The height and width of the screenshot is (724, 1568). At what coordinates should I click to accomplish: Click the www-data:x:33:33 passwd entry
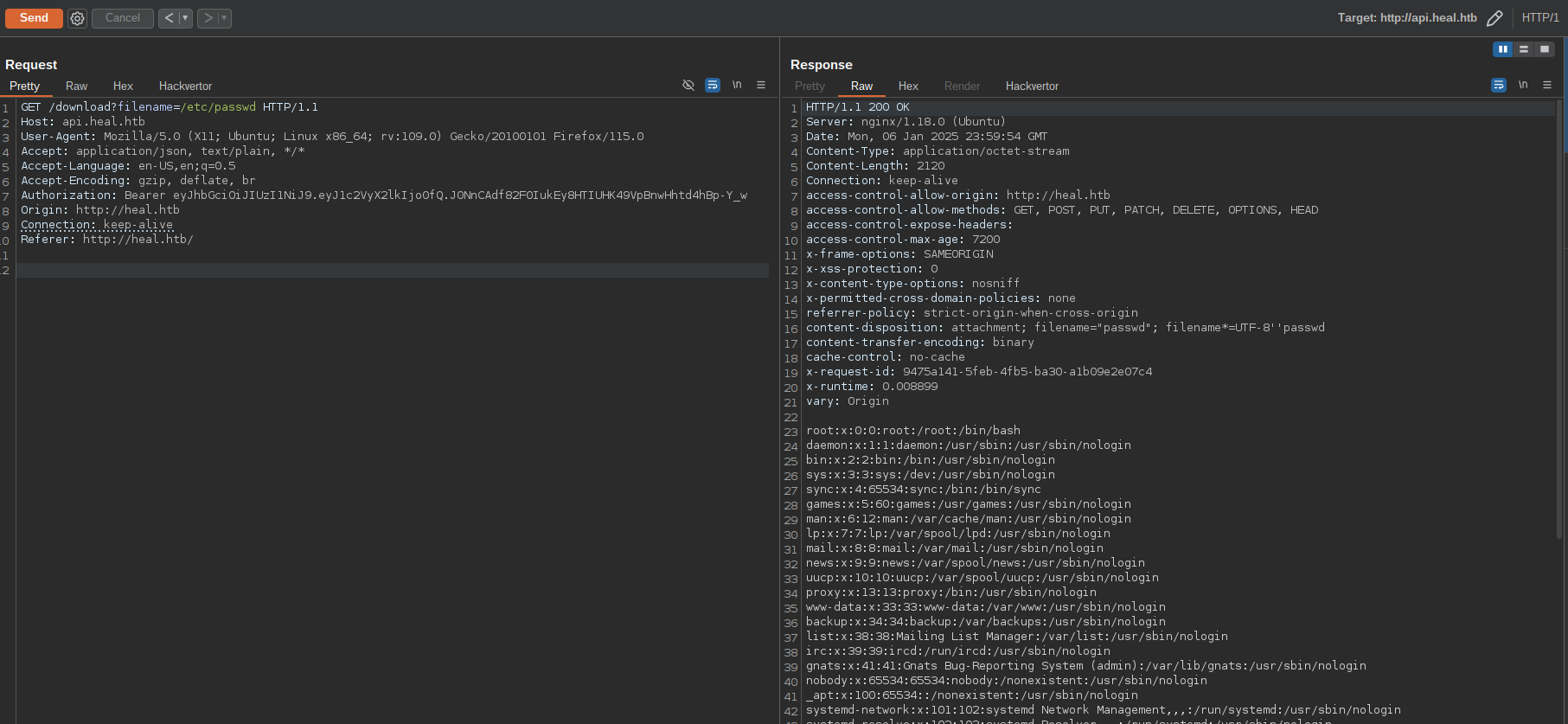click(986, 607)
